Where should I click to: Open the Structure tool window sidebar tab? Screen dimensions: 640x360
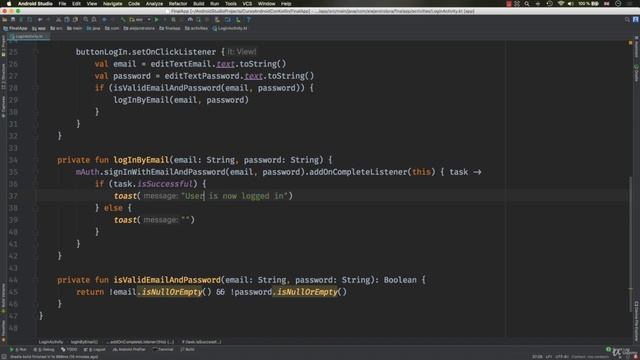(3, 76)
